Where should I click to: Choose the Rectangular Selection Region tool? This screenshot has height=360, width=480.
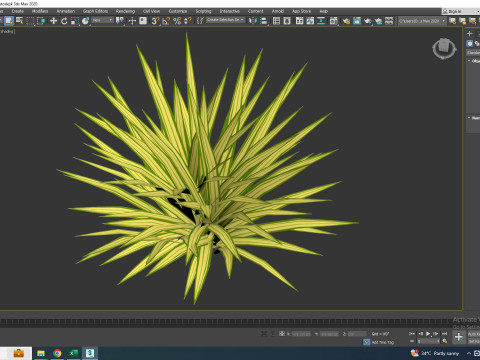click(30, 21)
